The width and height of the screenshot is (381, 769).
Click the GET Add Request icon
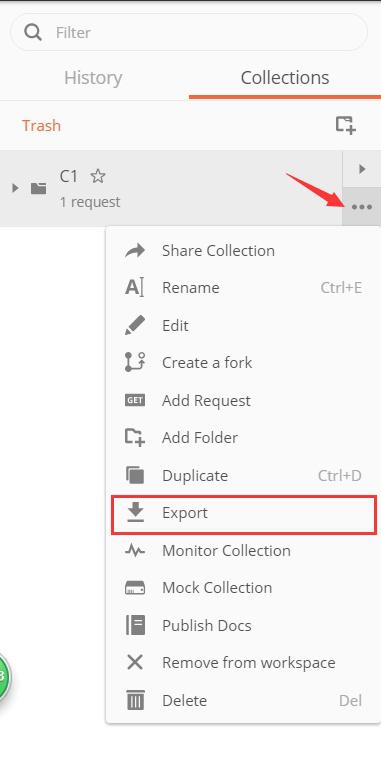(x=135, y=401)
